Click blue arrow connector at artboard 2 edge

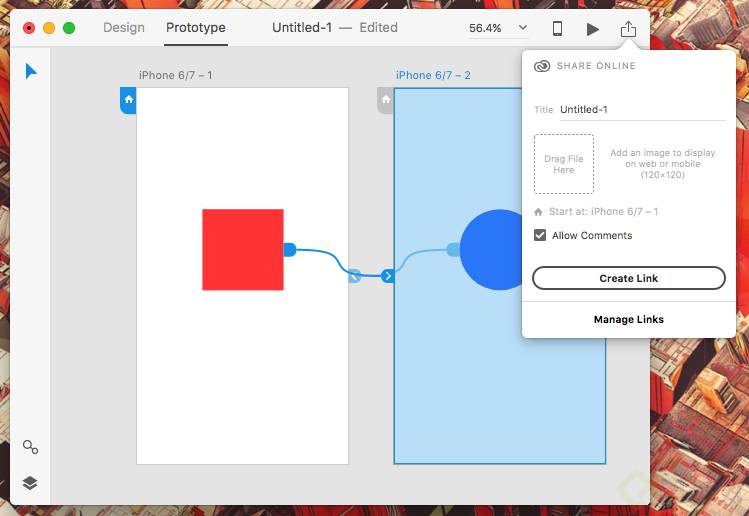(388, 276)
